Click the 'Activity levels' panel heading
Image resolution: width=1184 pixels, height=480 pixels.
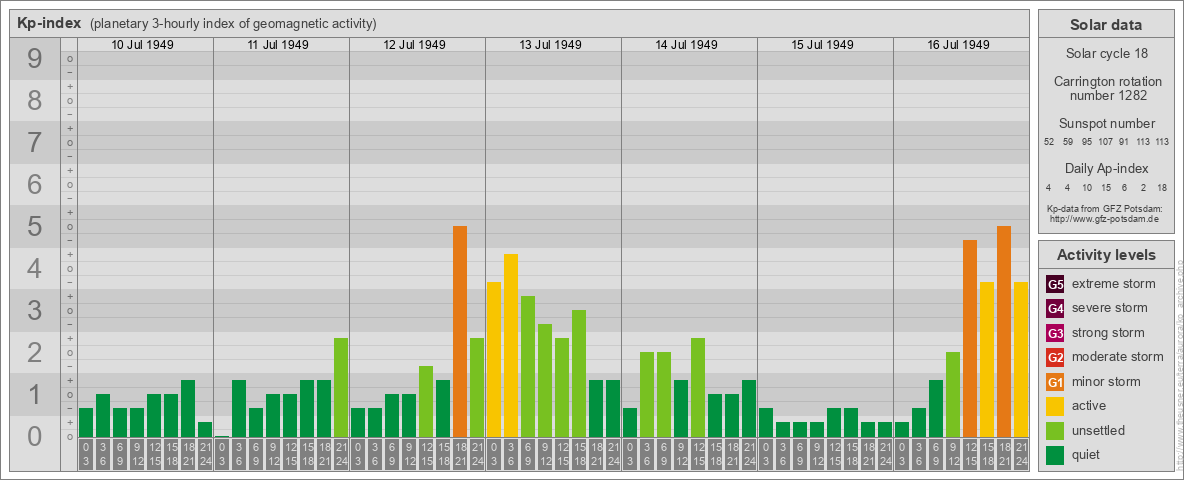click(x=1105, y=255)
